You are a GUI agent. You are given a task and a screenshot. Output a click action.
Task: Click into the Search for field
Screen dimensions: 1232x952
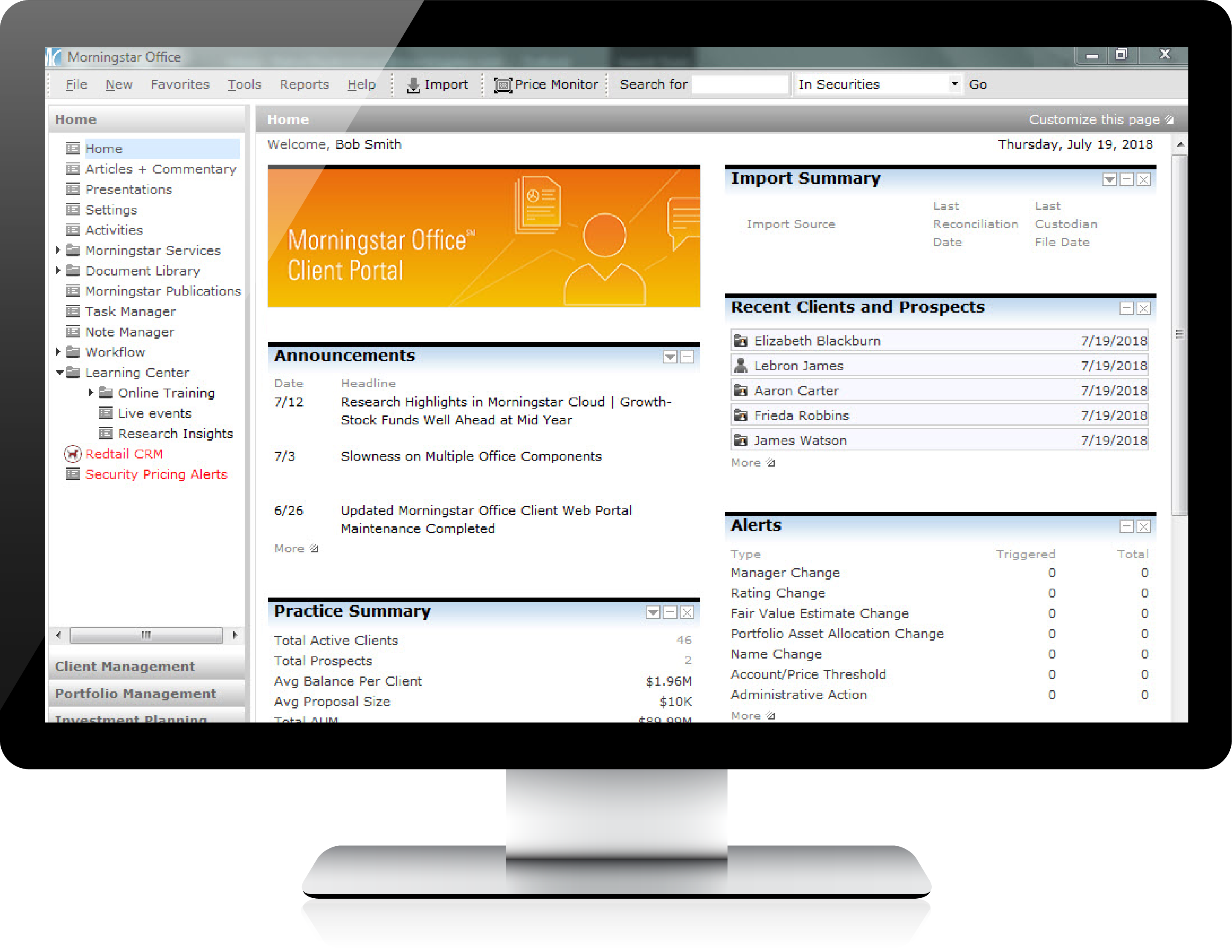pyautogui.click(x=739, y=84)
